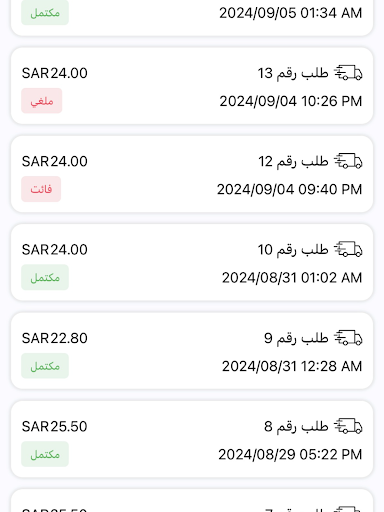384x512 pixels.
Task: Click the delivery truck icon on order 9
Action: coord(348,338)
